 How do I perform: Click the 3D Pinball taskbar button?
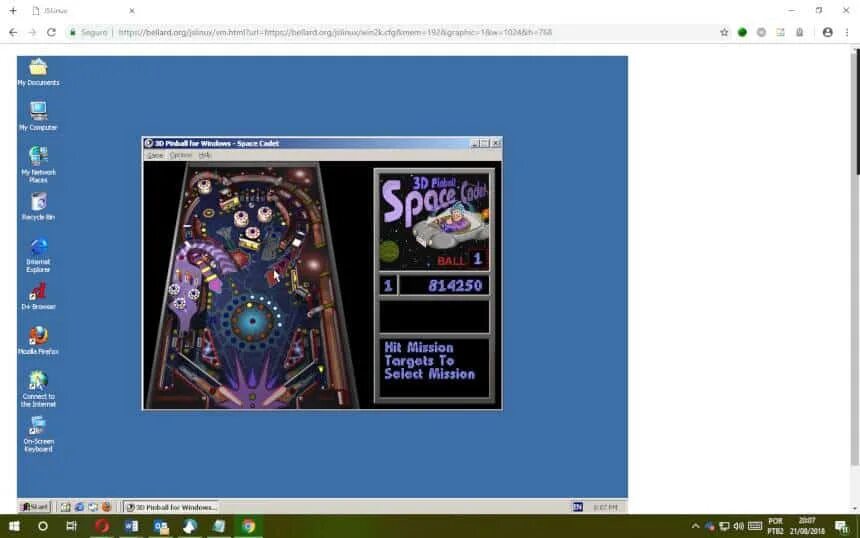171,507
